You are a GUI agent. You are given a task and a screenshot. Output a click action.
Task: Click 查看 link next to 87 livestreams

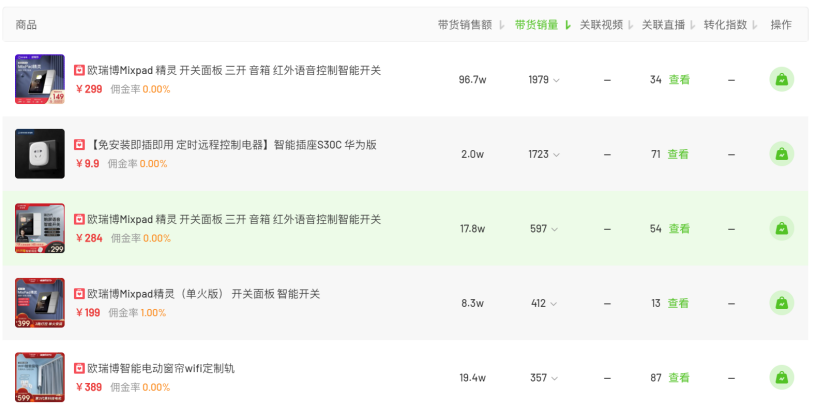point(679,378)
